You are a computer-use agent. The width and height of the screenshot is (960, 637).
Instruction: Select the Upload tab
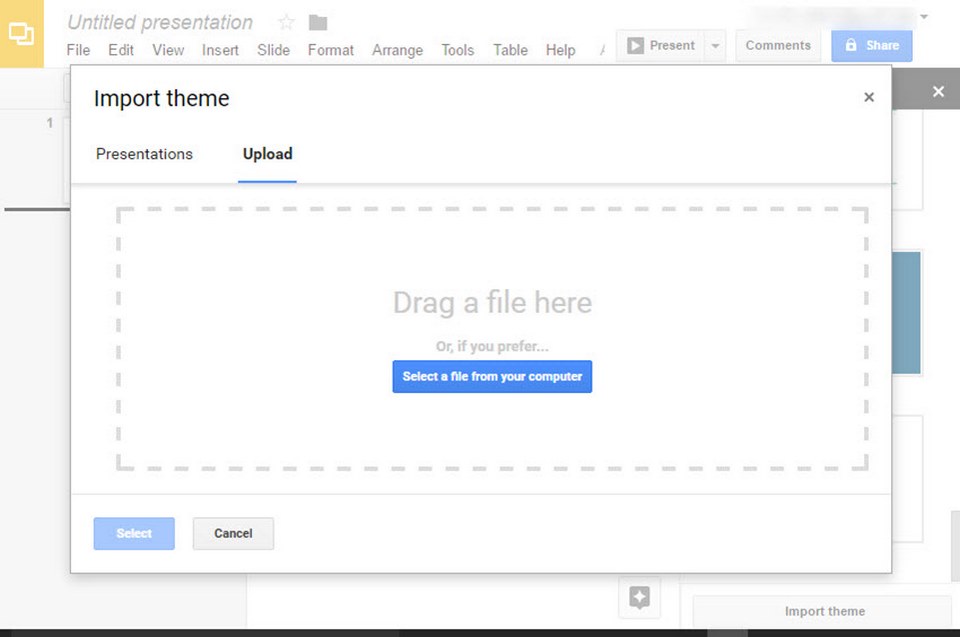pyautogui.click(x=267, y=154)
